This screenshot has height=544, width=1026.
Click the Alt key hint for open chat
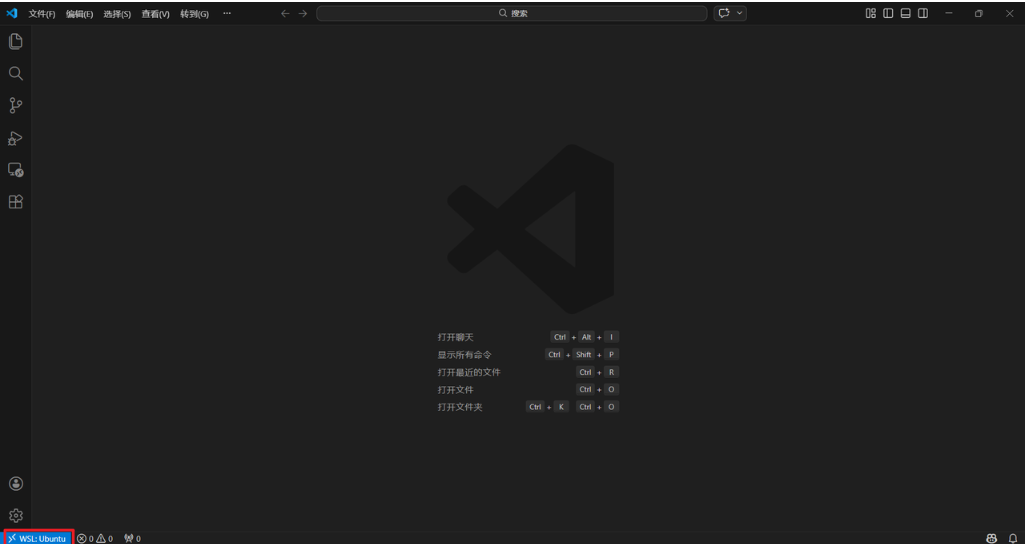(x=586, y=337)
